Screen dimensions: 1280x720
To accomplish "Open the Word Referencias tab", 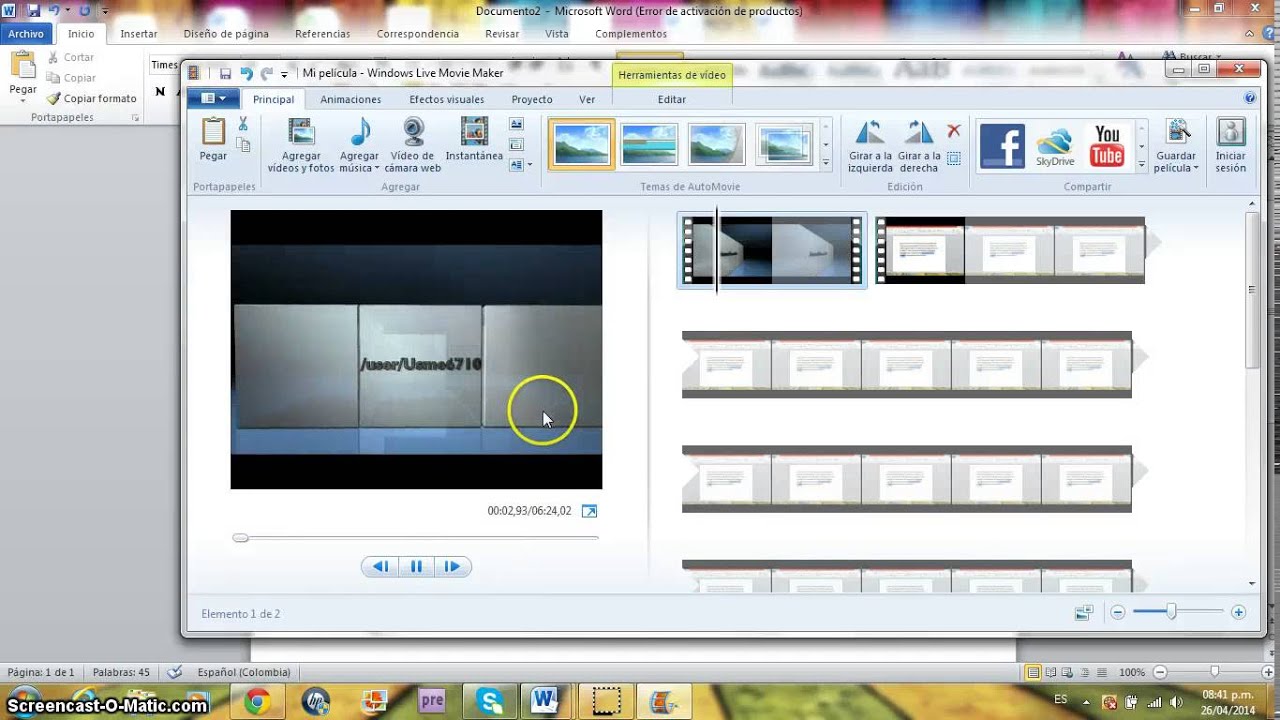I will click(x=322, y=34).
